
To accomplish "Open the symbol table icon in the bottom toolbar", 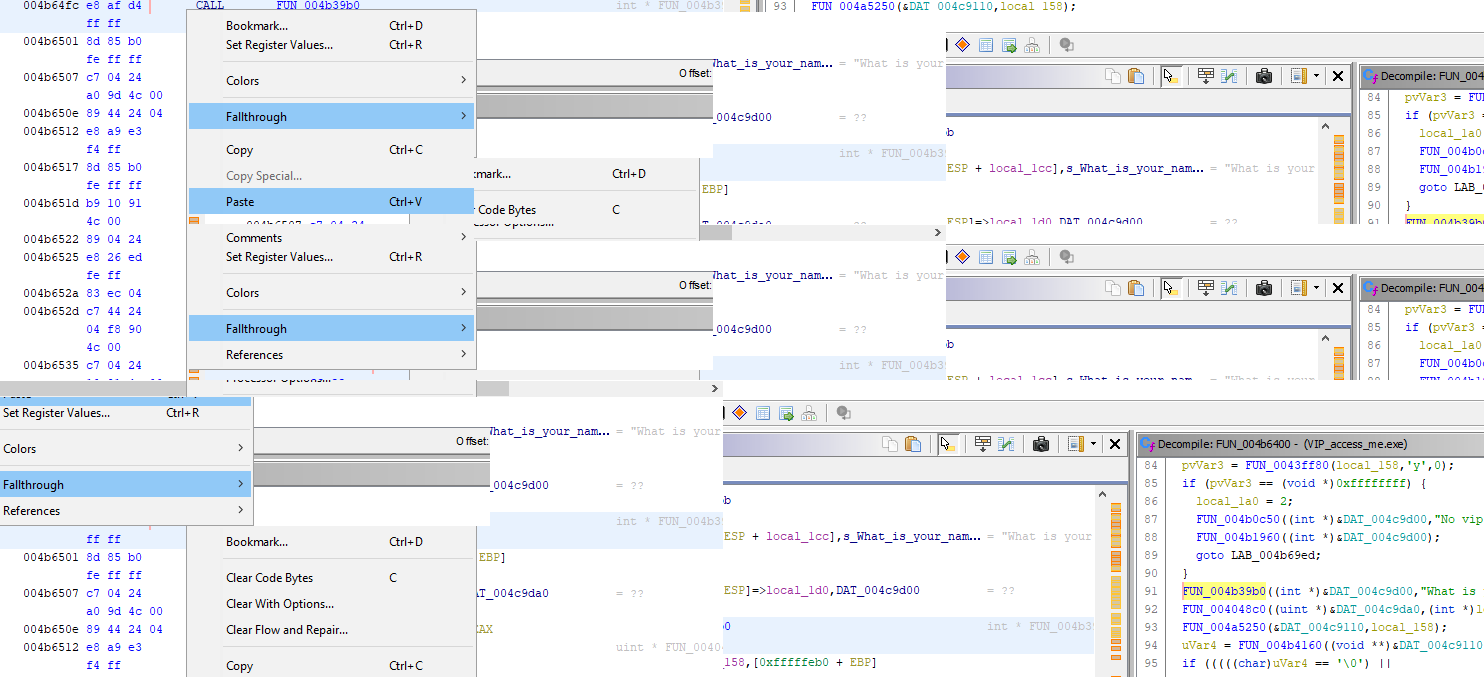I will [x=763, y=412].
